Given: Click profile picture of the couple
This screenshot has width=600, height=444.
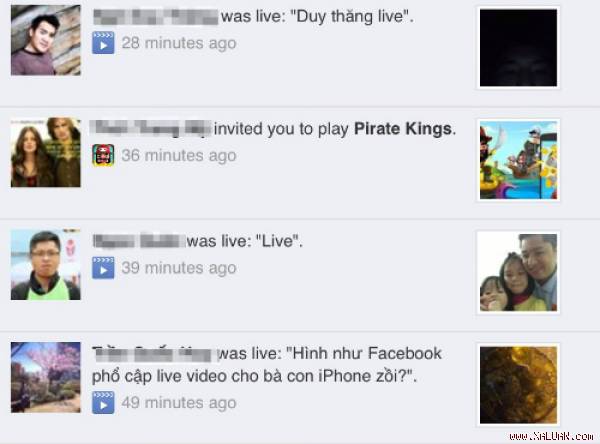Looking at the screenshot, I should 46,152.
